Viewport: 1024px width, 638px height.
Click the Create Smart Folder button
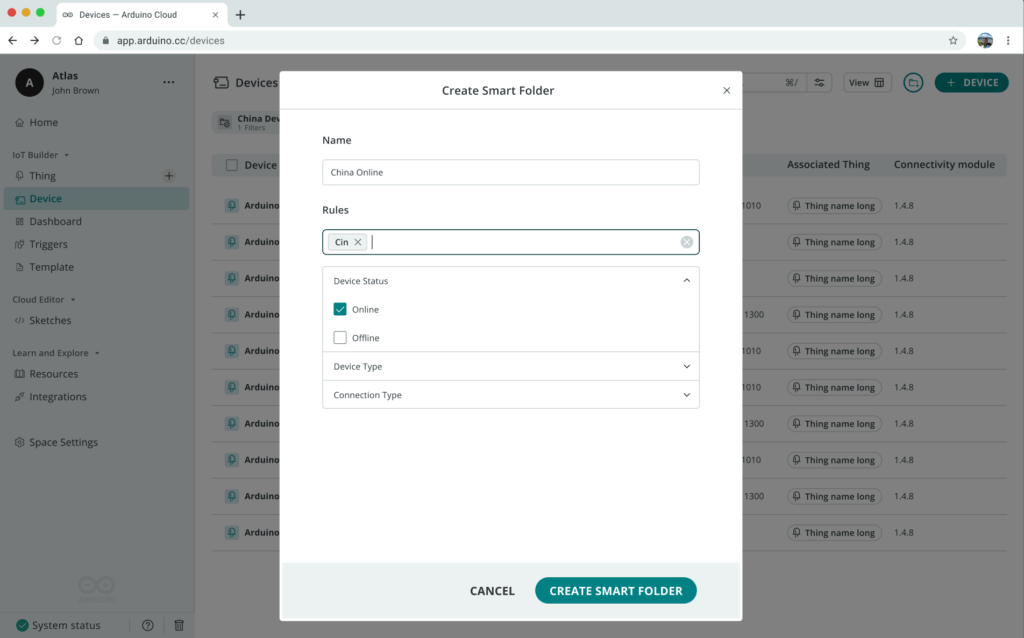pos(615,591)
